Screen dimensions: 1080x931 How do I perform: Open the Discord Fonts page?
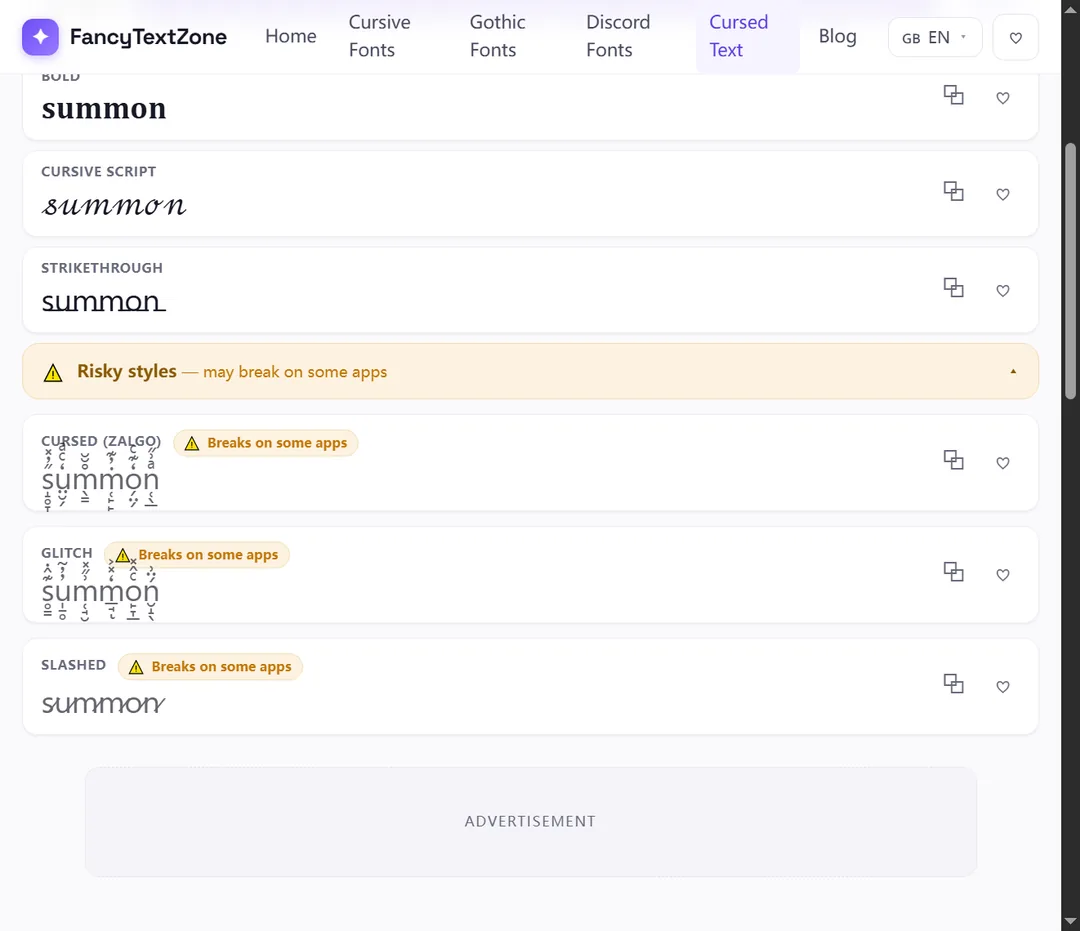click(x=618, y=36)
